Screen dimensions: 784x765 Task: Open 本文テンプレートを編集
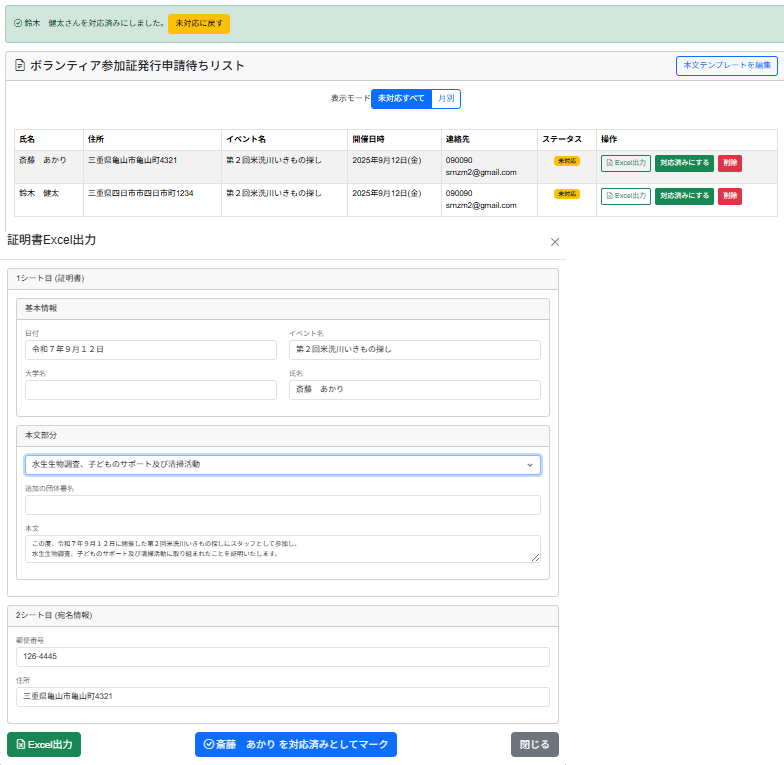(726, 66)
